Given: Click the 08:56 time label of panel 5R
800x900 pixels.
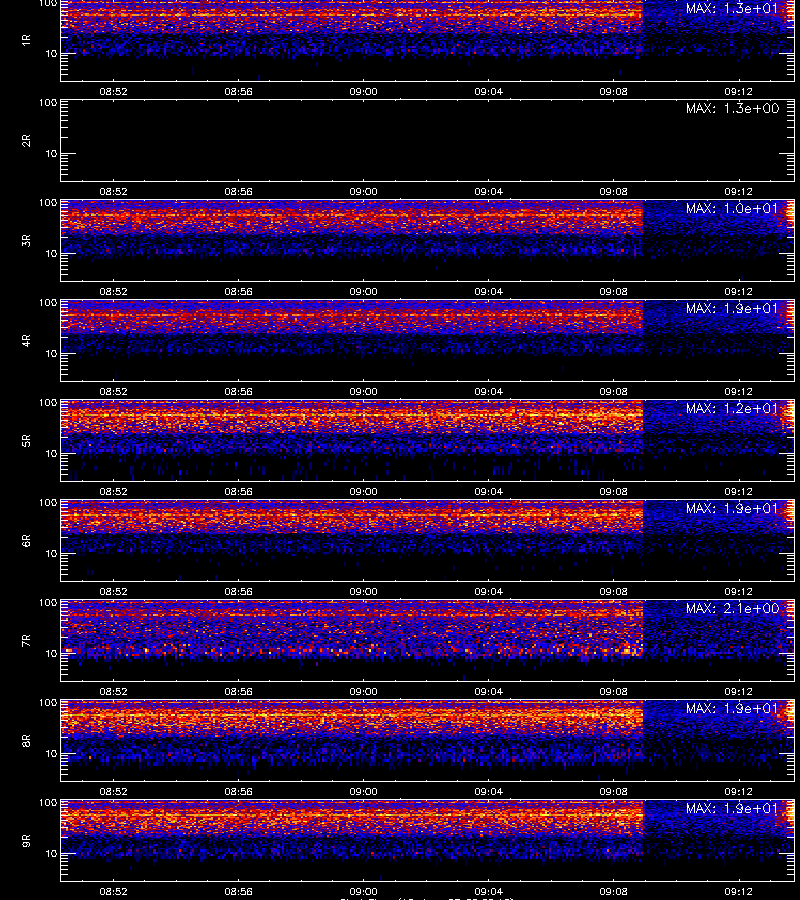Looking at the screenshot, I should coord(238,492).
